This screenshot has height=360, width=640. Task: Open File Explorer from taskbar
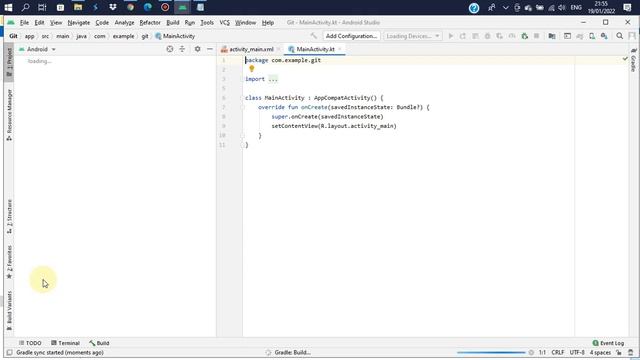[78, 7]
